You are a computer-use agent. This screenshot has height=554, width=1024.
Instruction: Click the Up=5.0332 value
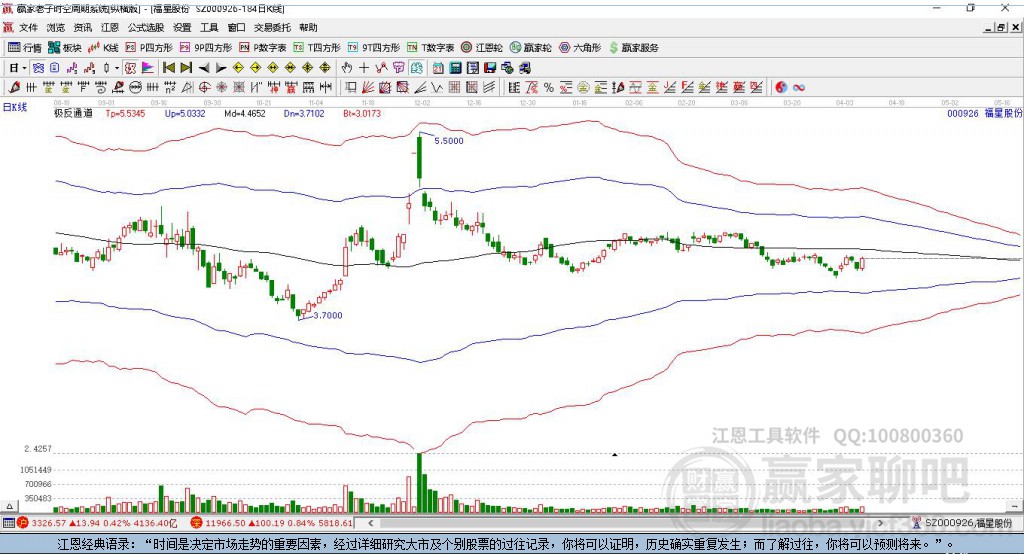(185, 113)
